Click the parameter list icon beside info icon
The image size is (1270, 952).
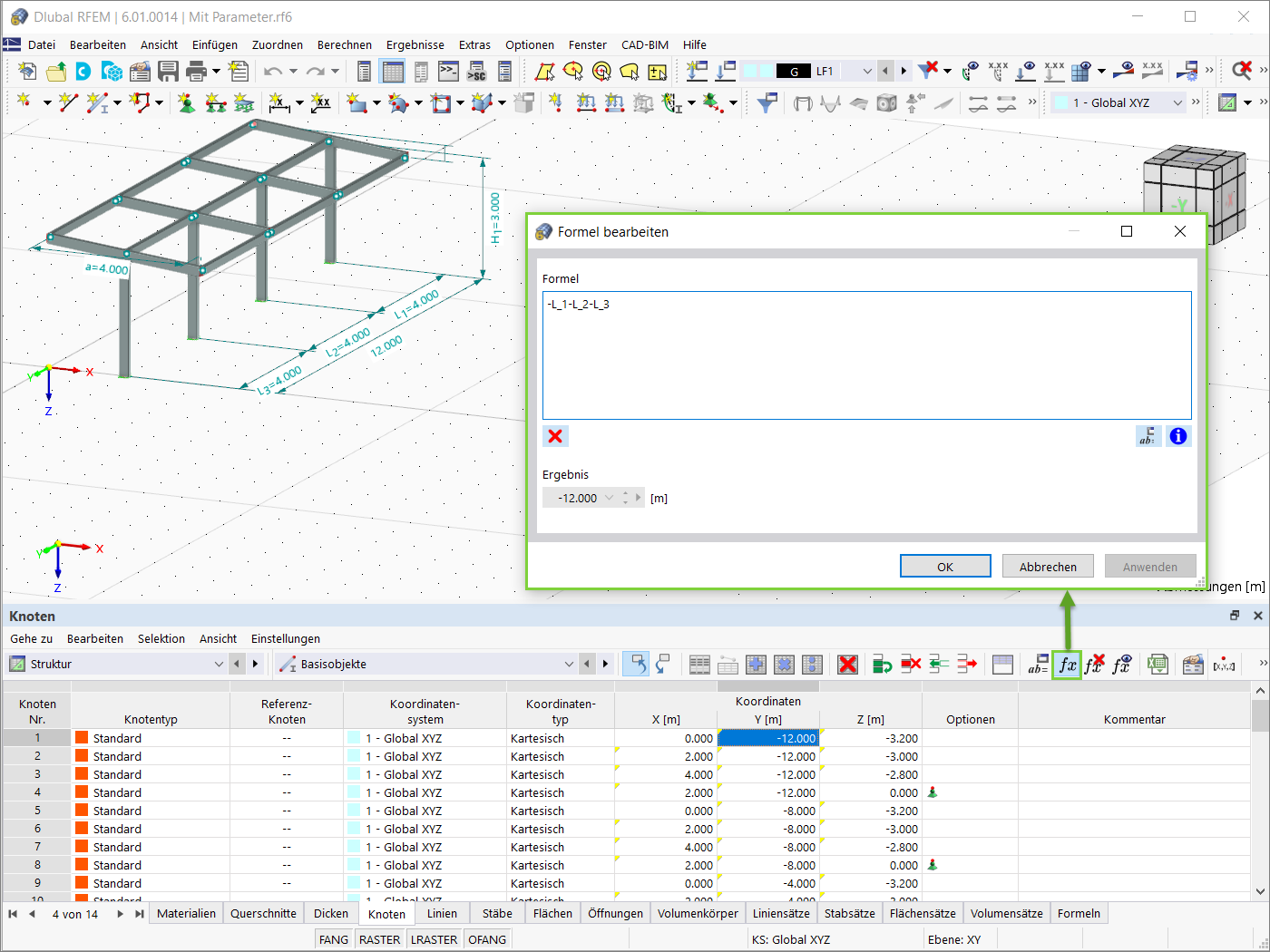tap(1148, 436)
